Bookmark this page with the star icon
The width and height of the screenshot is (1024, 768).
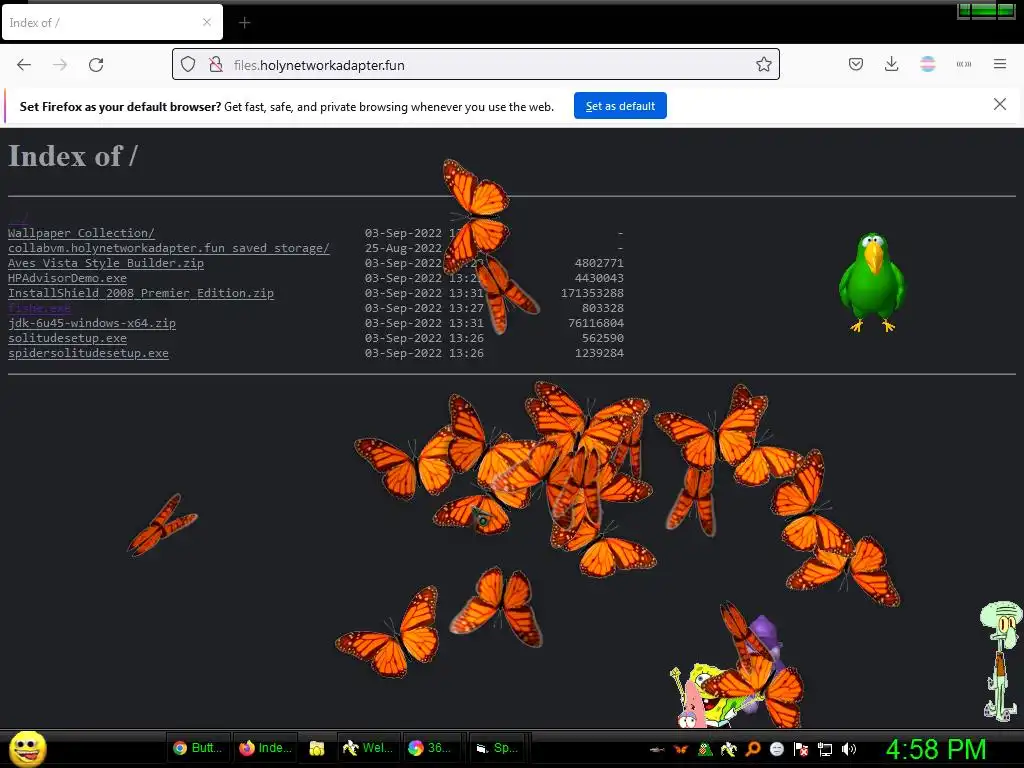coord(763,65)
